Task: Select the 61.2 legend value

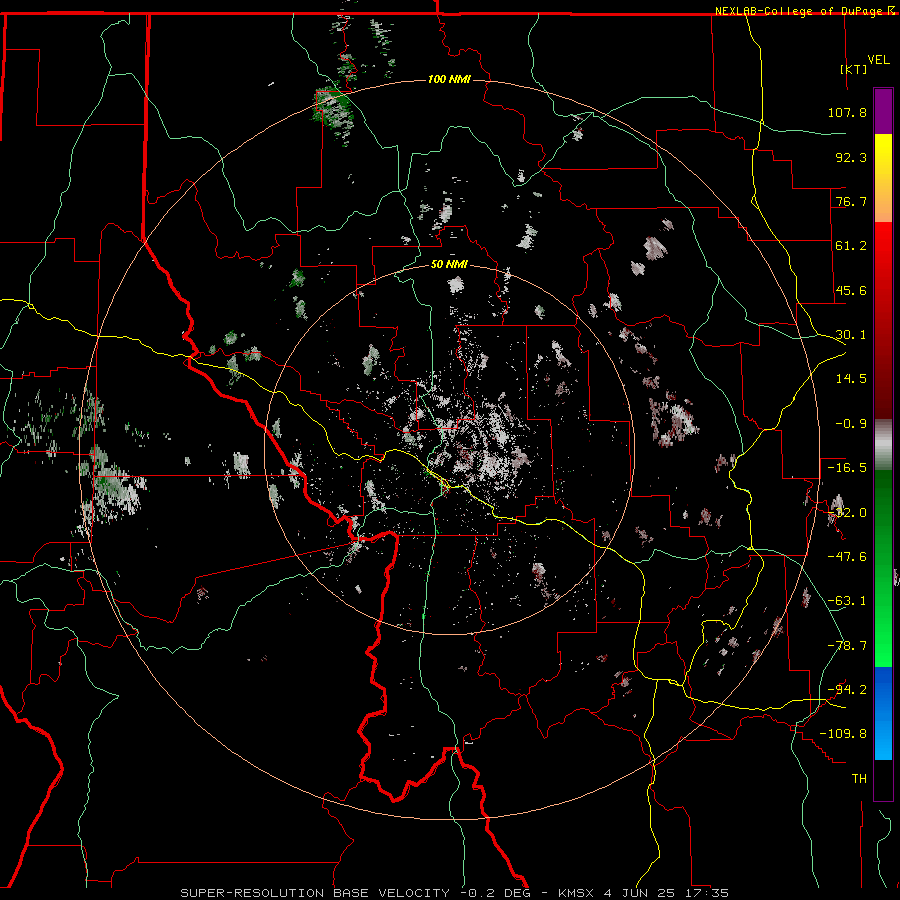Action: [x=851, y=246]
